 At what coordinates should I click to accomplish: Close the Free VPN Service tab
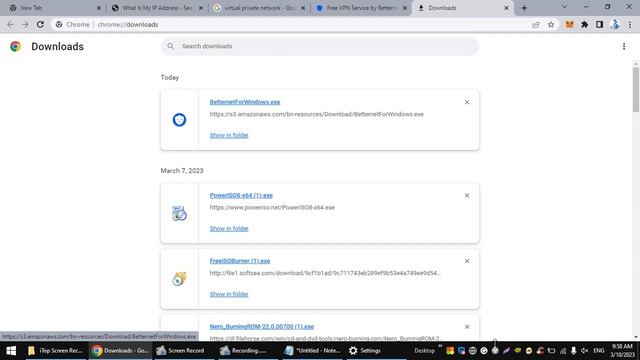point(404,8)
